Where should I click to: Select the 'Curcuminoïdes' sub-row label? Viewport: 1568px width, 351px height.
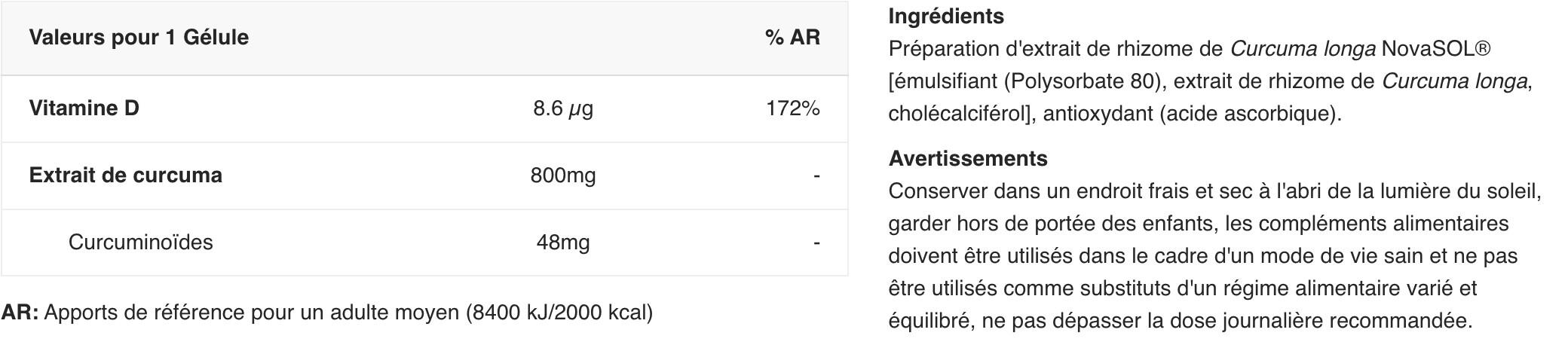[140, 243]
